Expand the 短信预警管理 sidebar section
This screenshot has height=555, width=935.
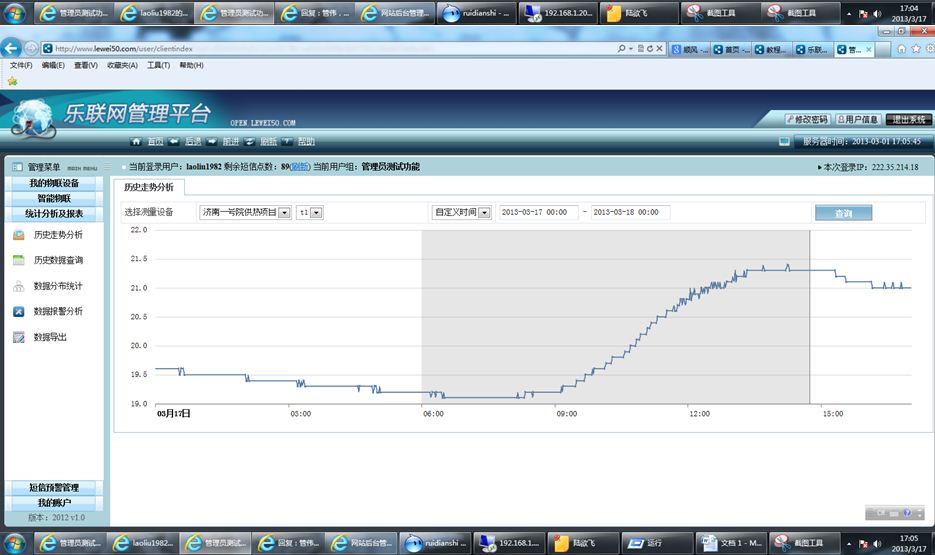point(54,488)
